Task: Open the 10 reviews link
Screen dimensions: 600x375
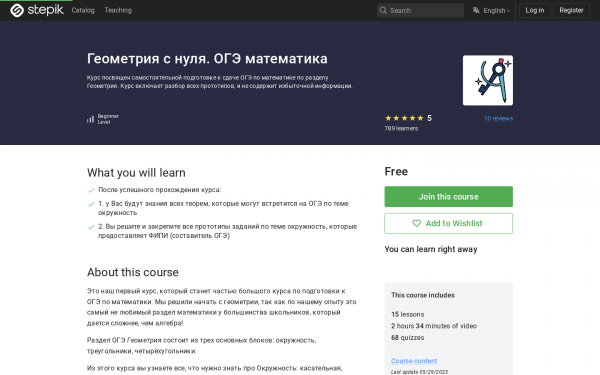Action: point(498,118)
